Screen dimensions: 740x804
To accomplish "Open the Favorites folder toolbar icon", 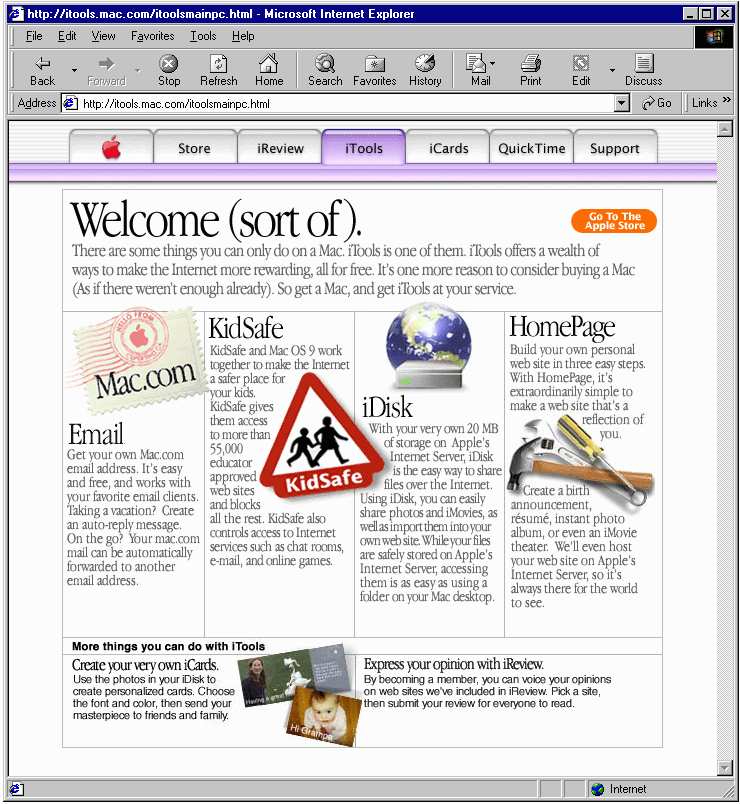I will point(375,64).
